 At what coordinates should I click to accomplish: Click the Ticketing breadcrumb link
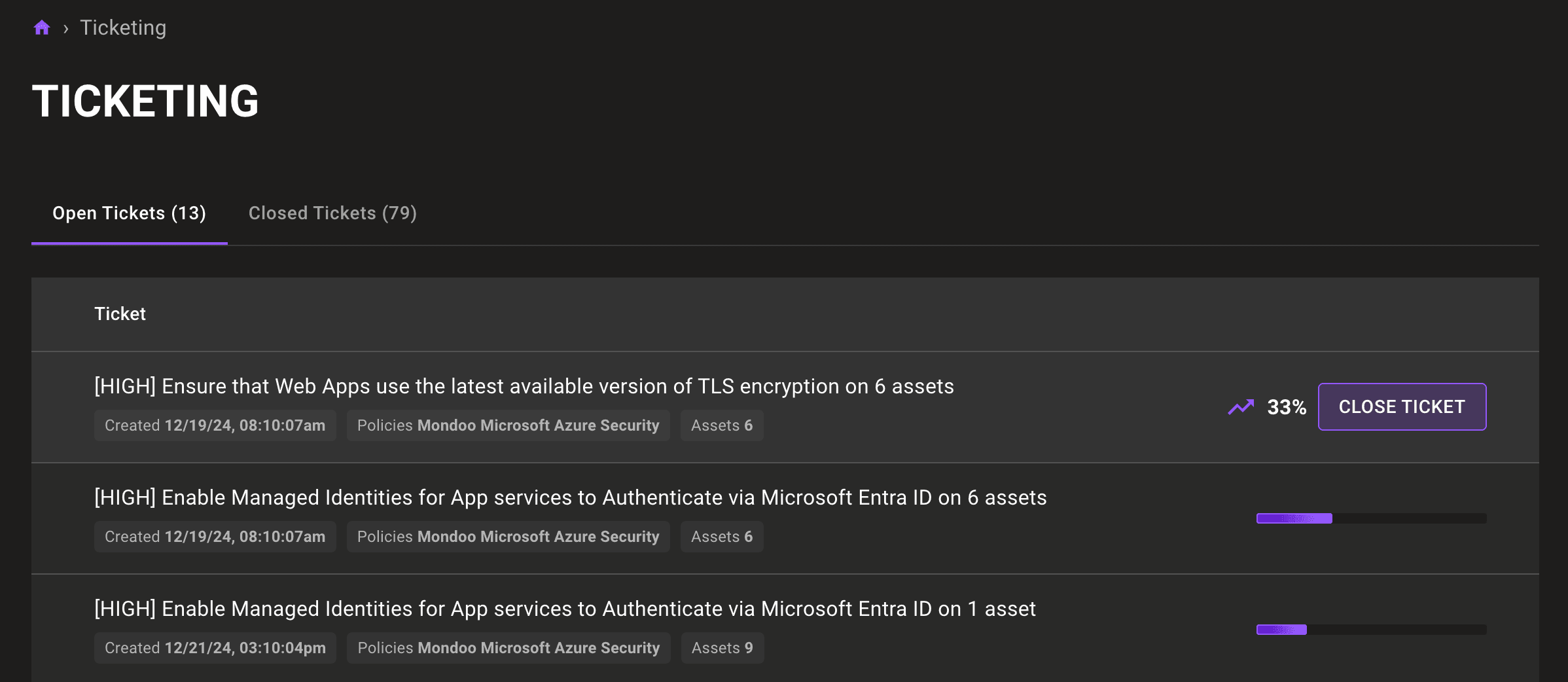point(123,27)
